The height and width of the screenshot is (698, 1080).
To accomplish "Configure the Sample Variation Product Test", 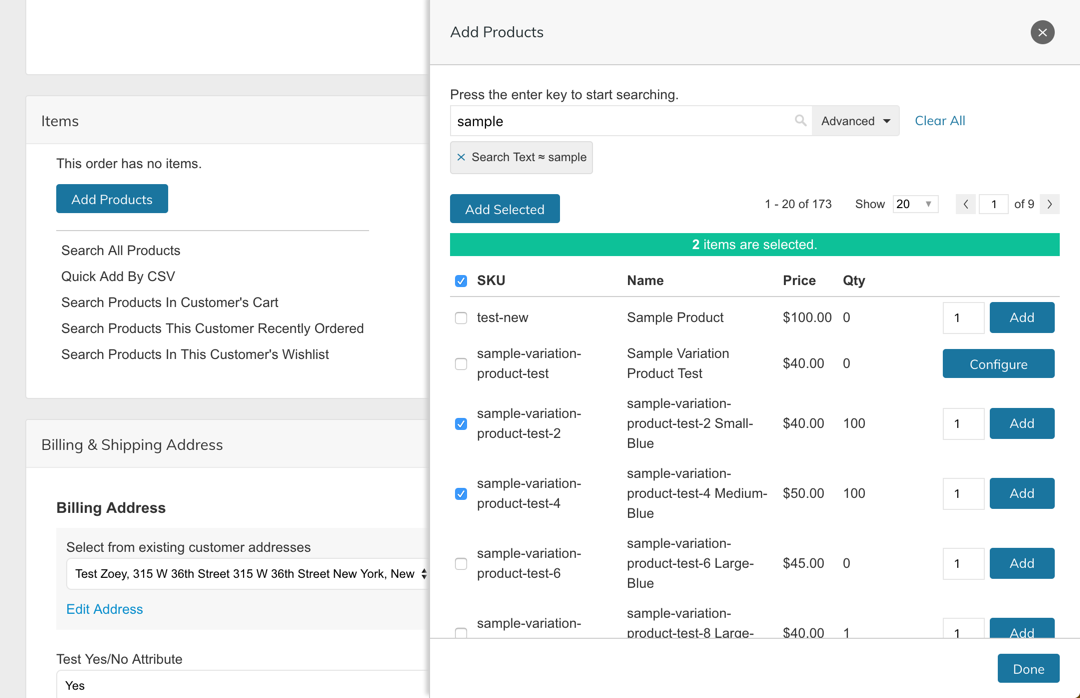I will 998,364.
